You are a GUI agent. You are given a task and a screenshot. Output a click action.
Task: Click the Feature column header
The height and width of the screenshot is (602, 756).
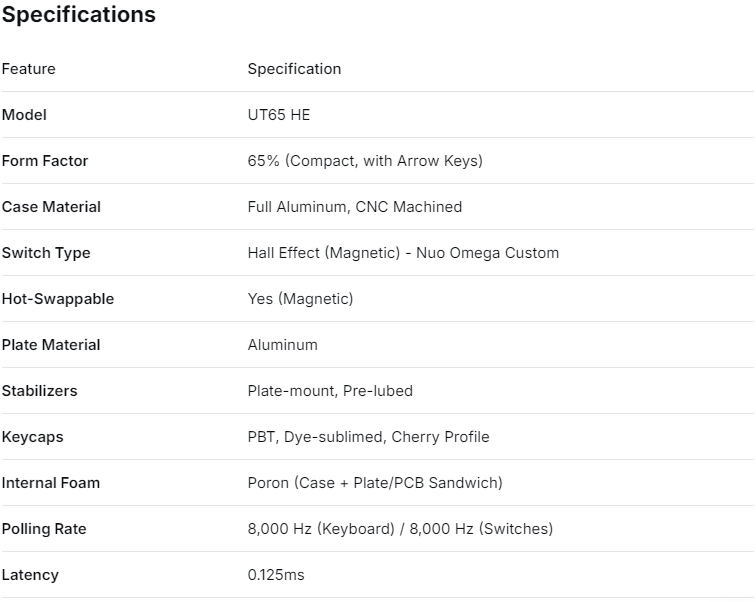click(x=29, y=69)
